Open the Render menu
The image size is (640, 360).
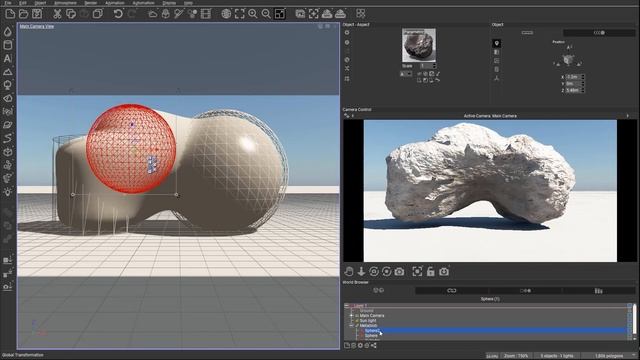click(x=91, y=3)
